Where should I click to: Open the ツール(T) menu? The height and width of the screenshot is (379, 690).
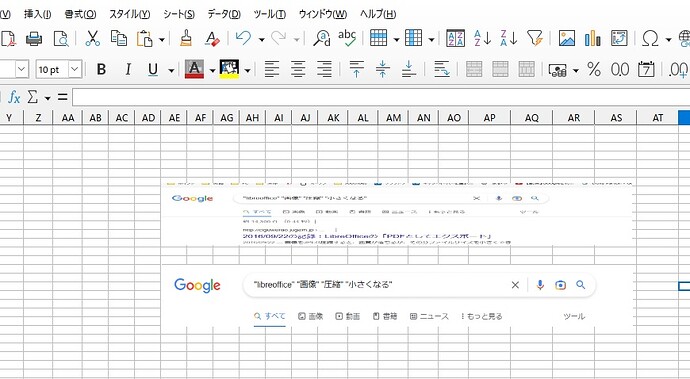point(270,14)
